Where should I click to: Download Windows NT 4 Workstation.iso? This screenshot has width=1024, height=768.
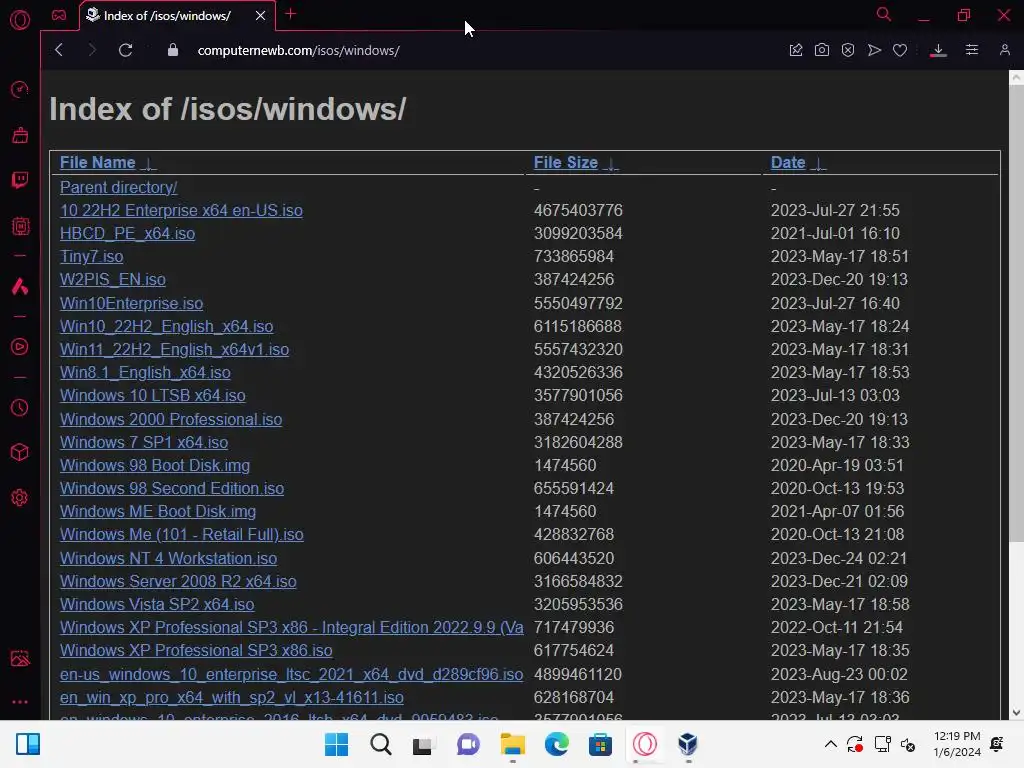[x=168, y=558]
